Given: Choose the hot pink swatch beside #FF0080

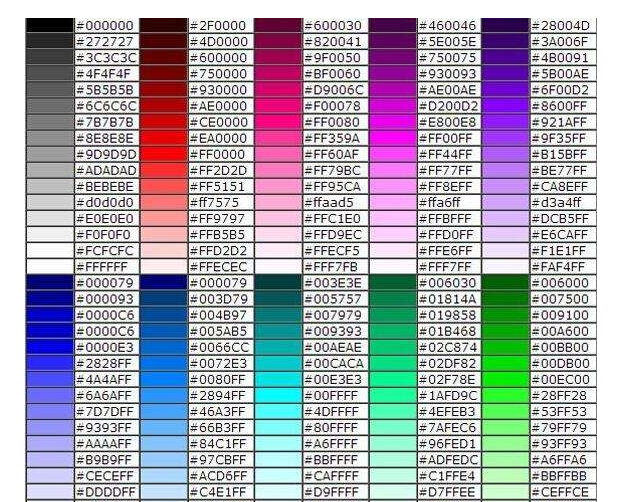Looking at the screenshot, I should [x=278, y=122].
